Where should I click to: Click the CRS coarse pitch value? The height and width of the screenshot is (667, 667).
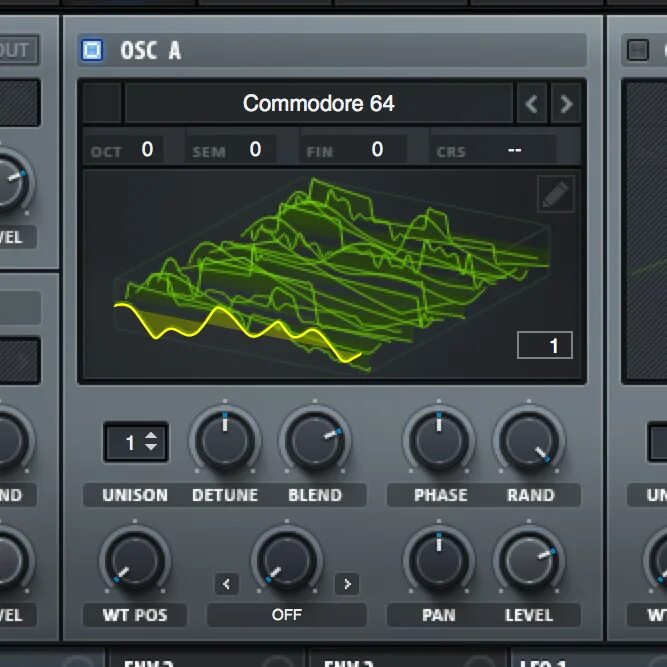[x=514, y=150]
